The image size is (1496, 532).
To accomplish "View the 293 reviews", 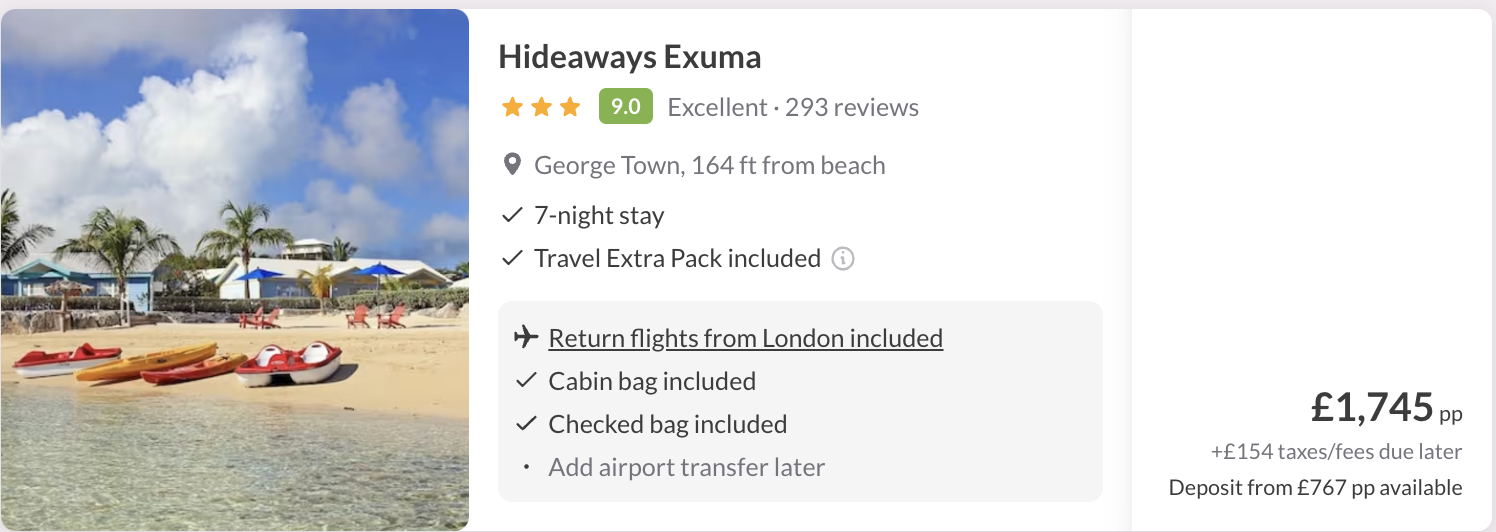I will pyautogui.click(x=851, y=107).
